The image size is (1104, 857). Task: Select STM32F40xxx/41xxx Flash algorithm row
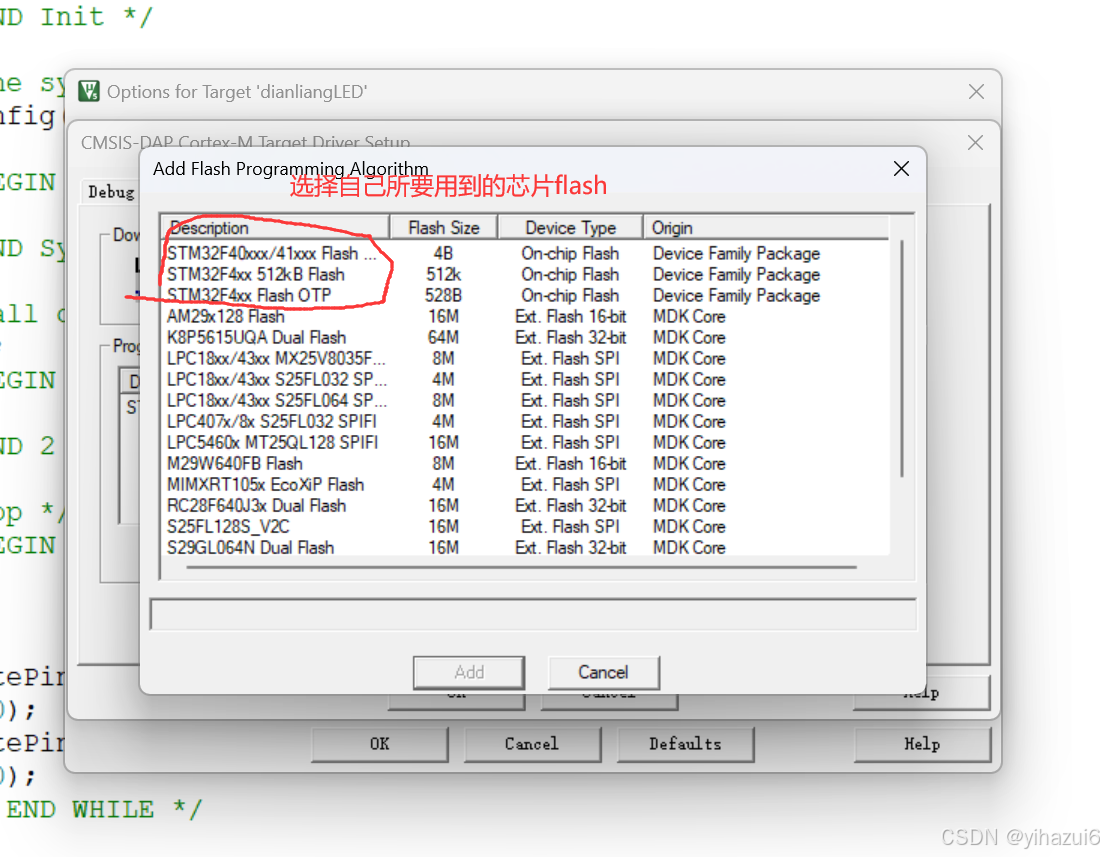(x=526, y=254)
